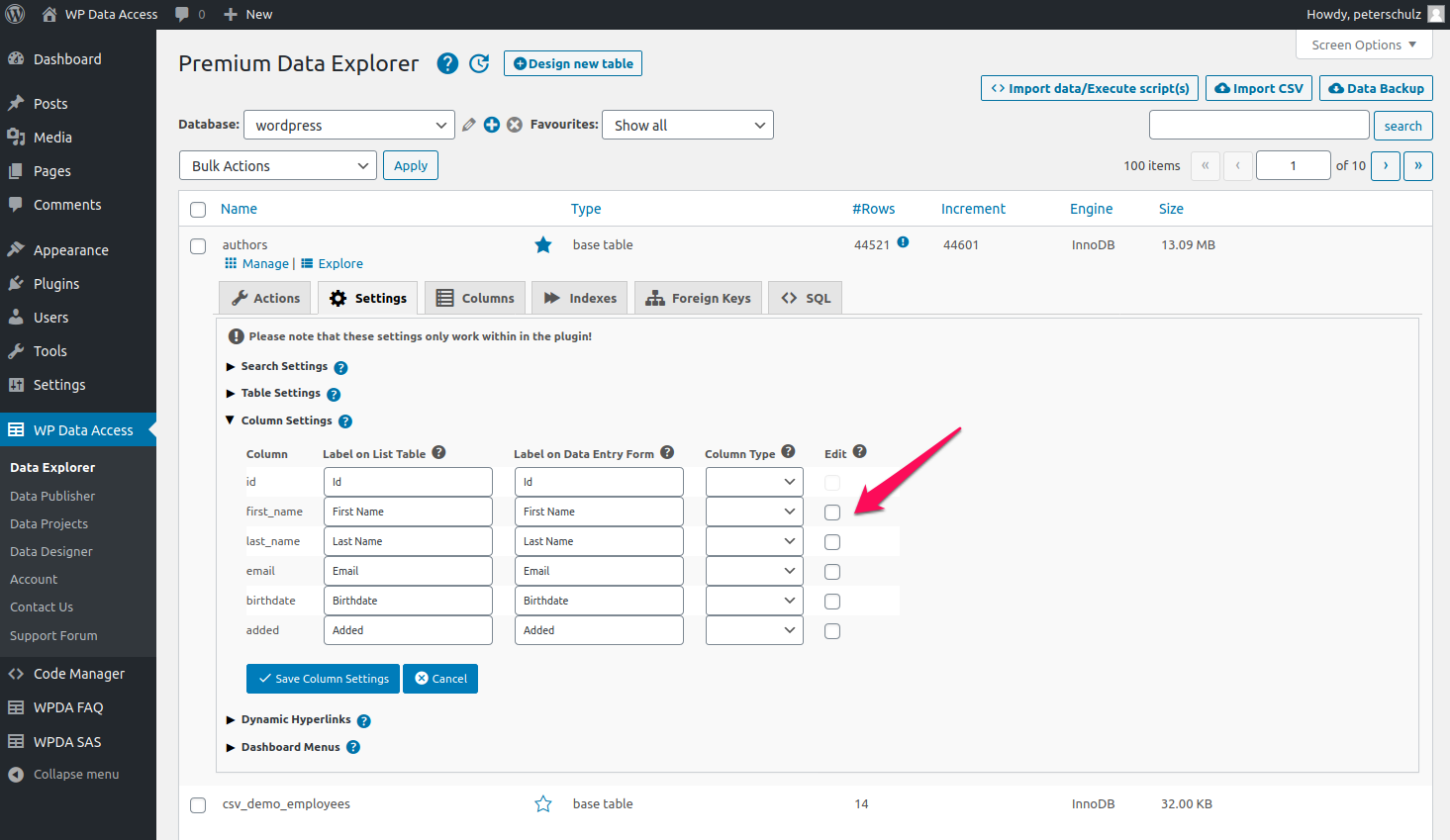Open help for Dashboard Menus
Image resolution: width=1450 pixels, height=840 pixels.
(353, 748)
